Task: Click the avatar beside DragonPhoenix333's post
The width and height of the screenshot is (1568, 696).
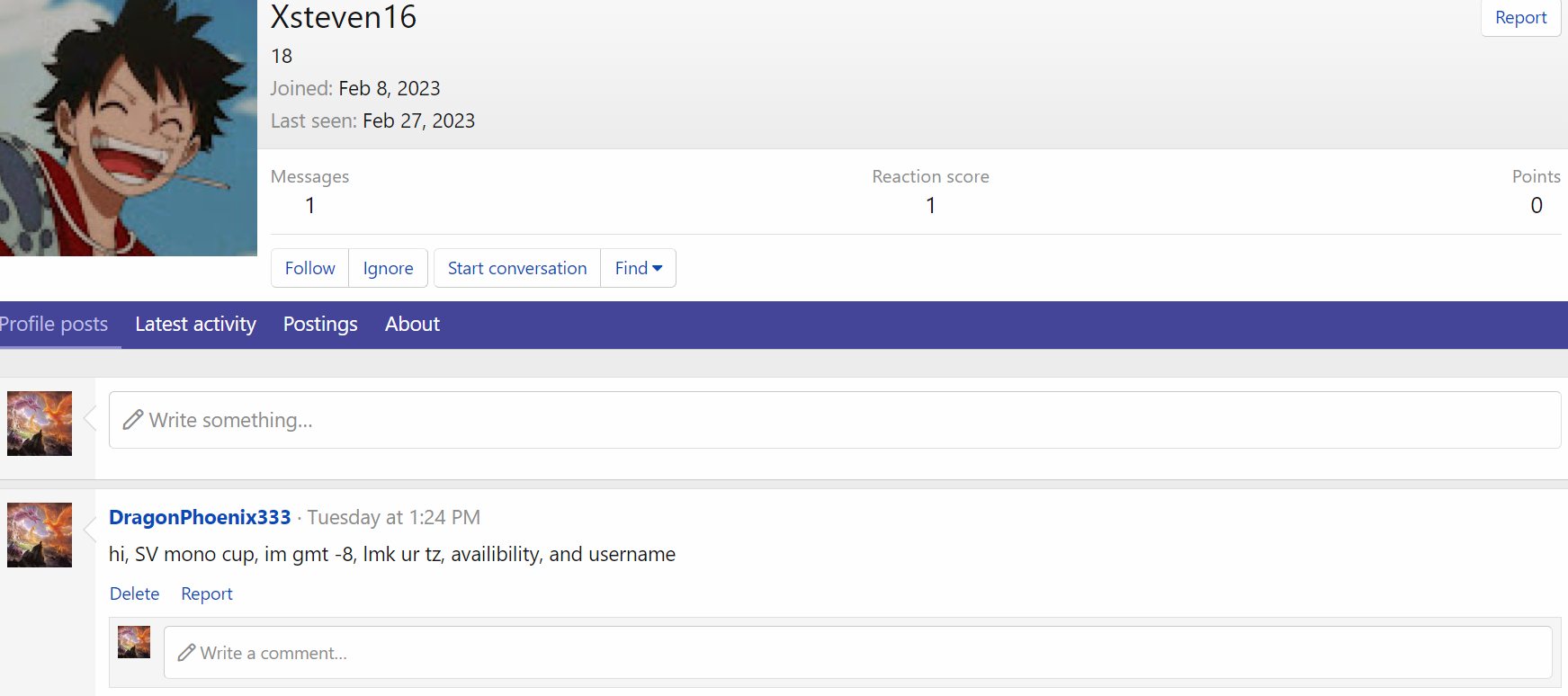Action: tap(40, 535)
